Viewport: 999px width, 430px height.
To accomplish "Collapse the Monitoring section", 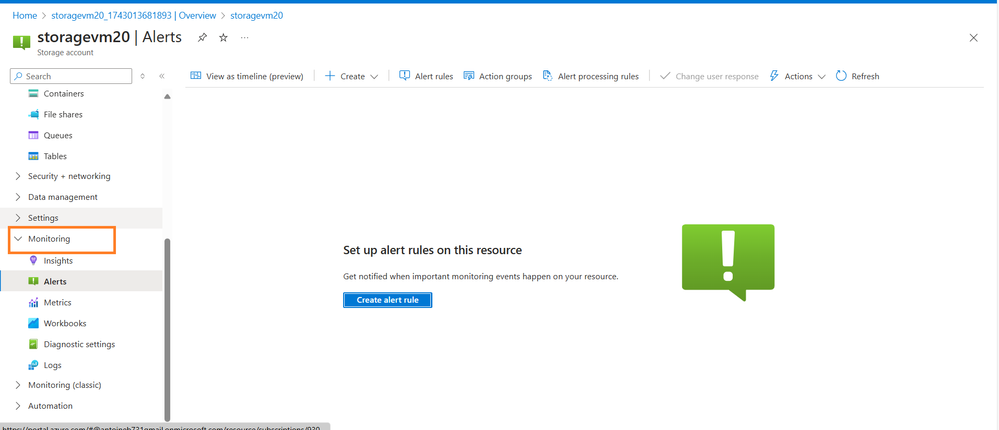I will pos(18,239).
